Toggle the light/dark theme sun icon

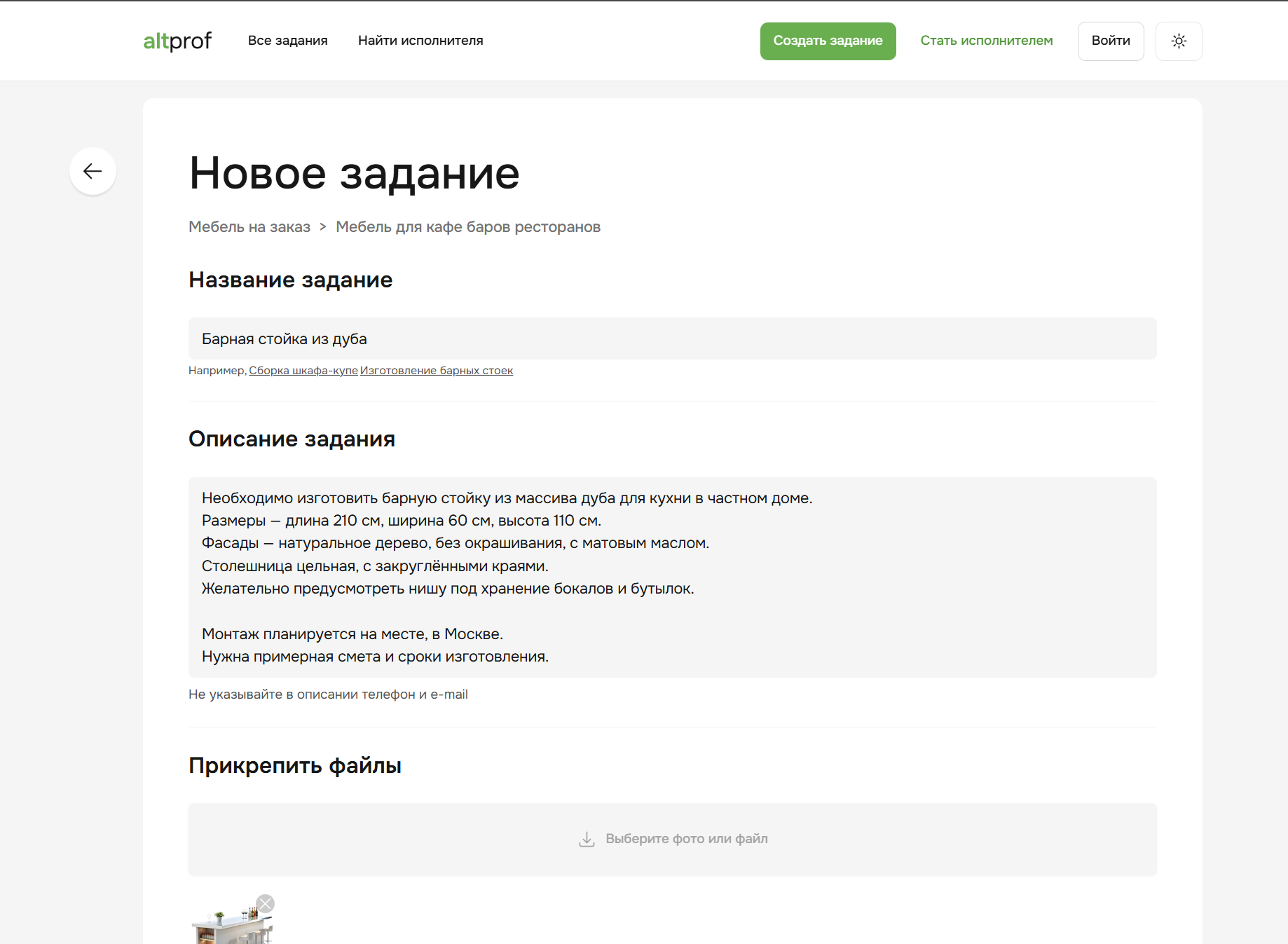pos(1179,41)
